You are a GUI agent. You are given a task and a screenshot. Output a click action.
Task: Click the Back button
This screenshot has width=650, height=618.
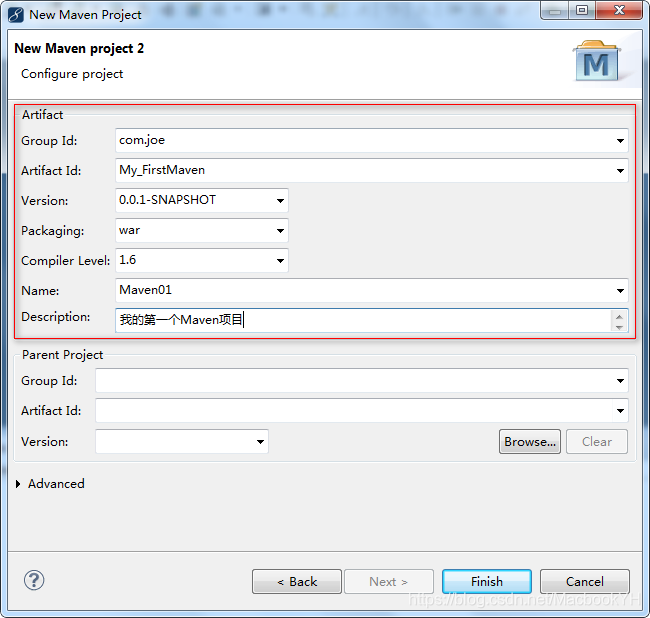click(297, 582)
